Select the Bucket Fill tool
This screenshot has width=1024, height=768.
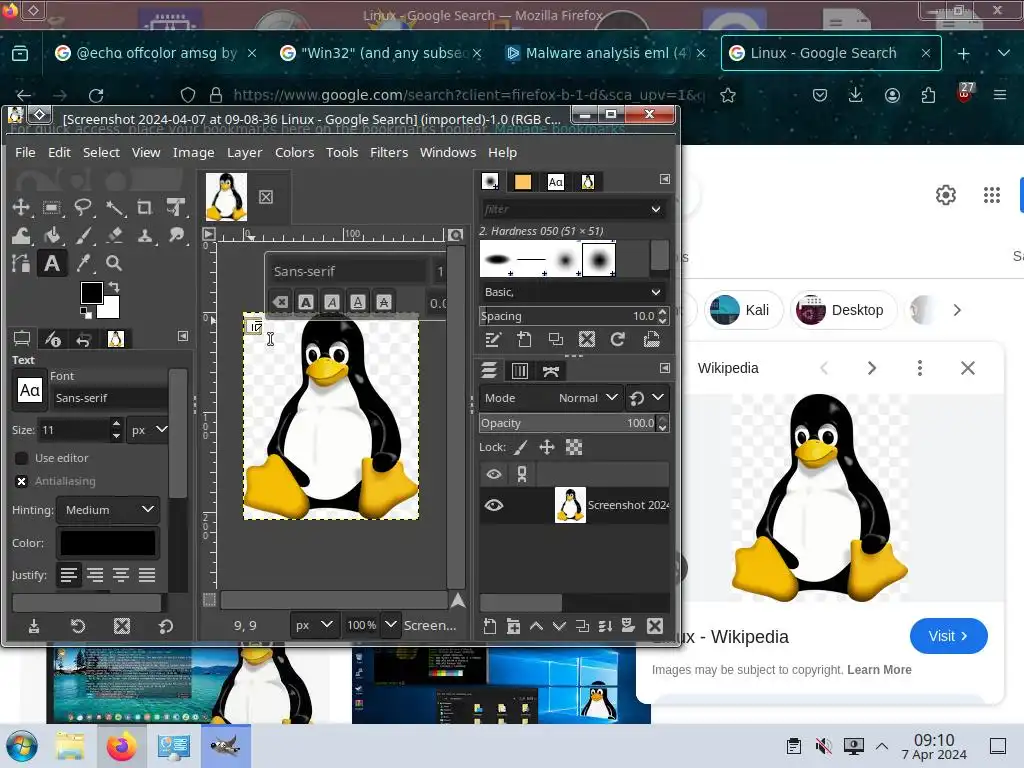[x=52, y=235]
